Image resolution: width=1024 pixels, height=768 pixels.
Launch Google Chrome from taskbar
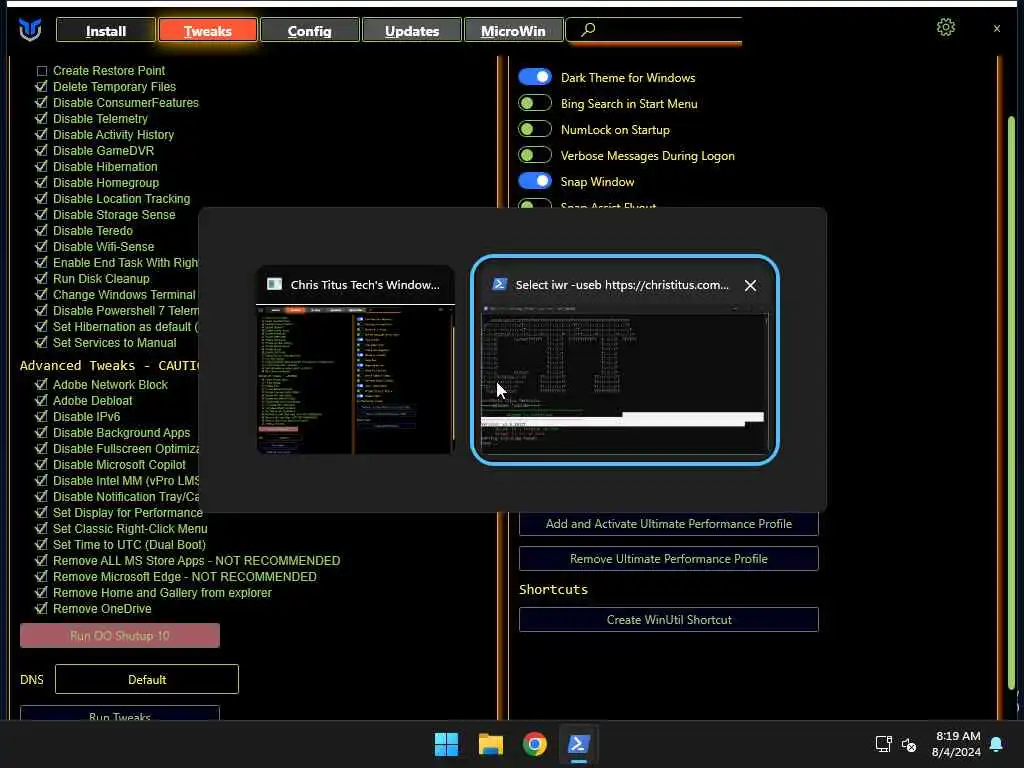(x=534, y=744)
